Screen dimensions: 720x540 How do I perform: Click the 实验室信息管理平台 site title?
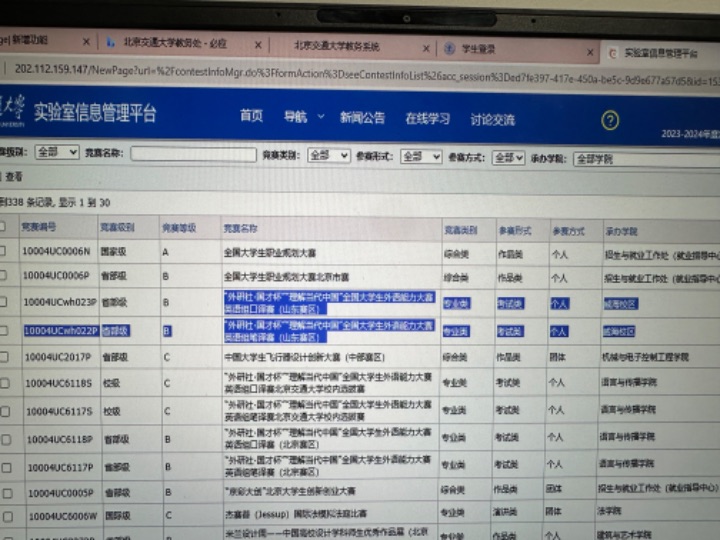[95, 112]
